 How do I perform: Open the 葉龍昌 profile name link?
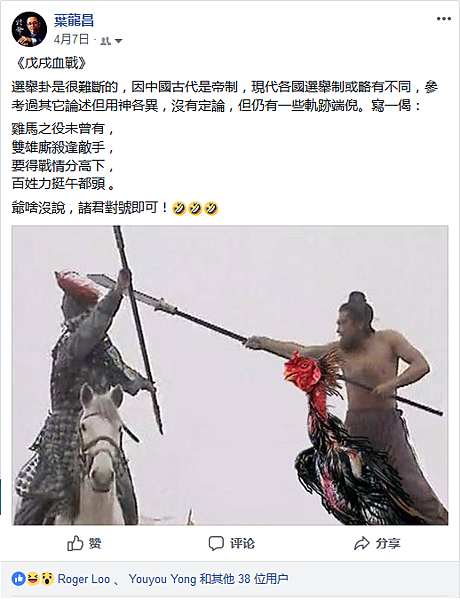click(x=73, y=21)
